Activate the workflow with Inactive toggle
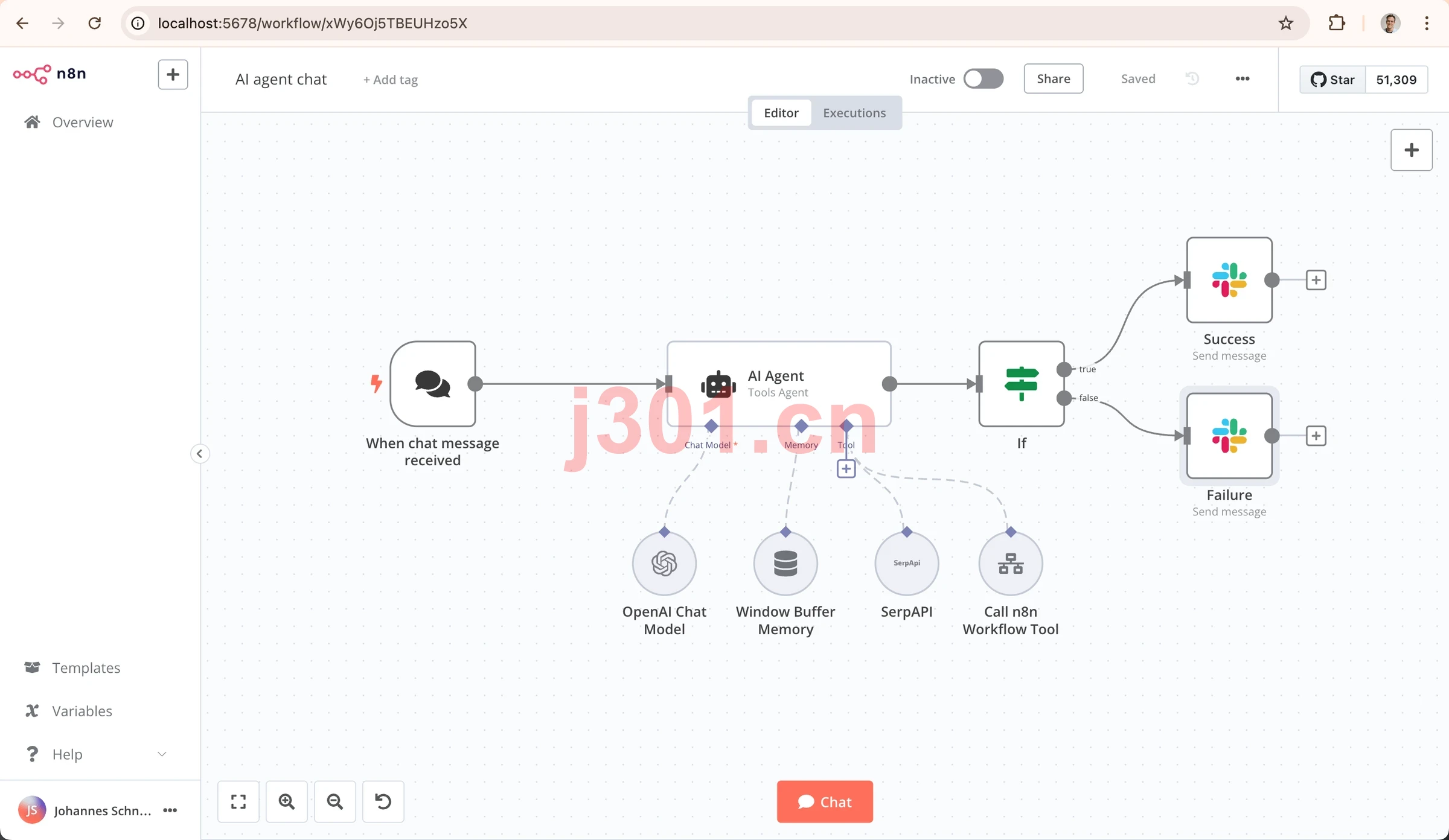The height and width of the screenshot is (840, 1449). 983,78
